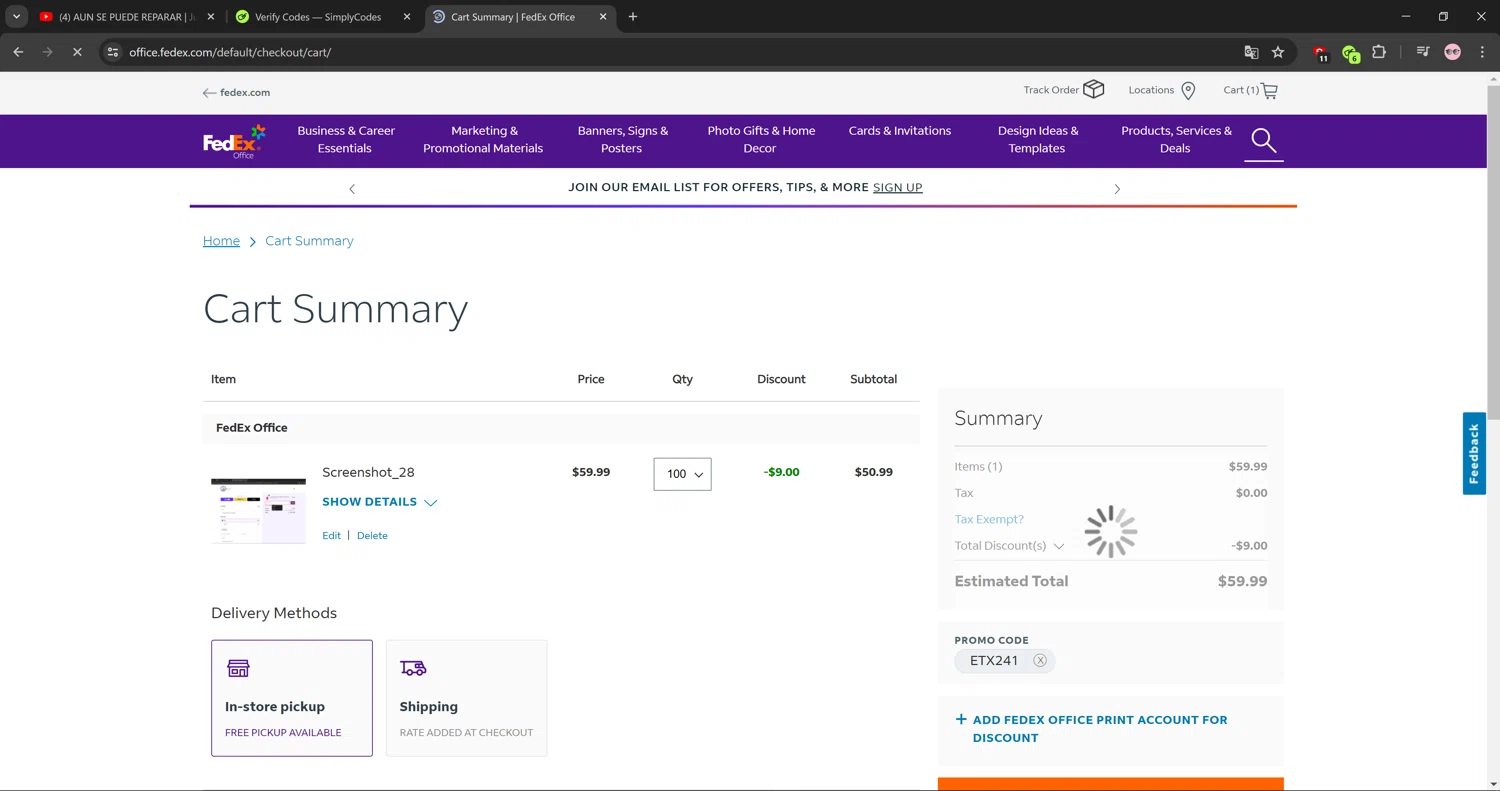Click the Home breadcrumb link

[x=221, y=241]
